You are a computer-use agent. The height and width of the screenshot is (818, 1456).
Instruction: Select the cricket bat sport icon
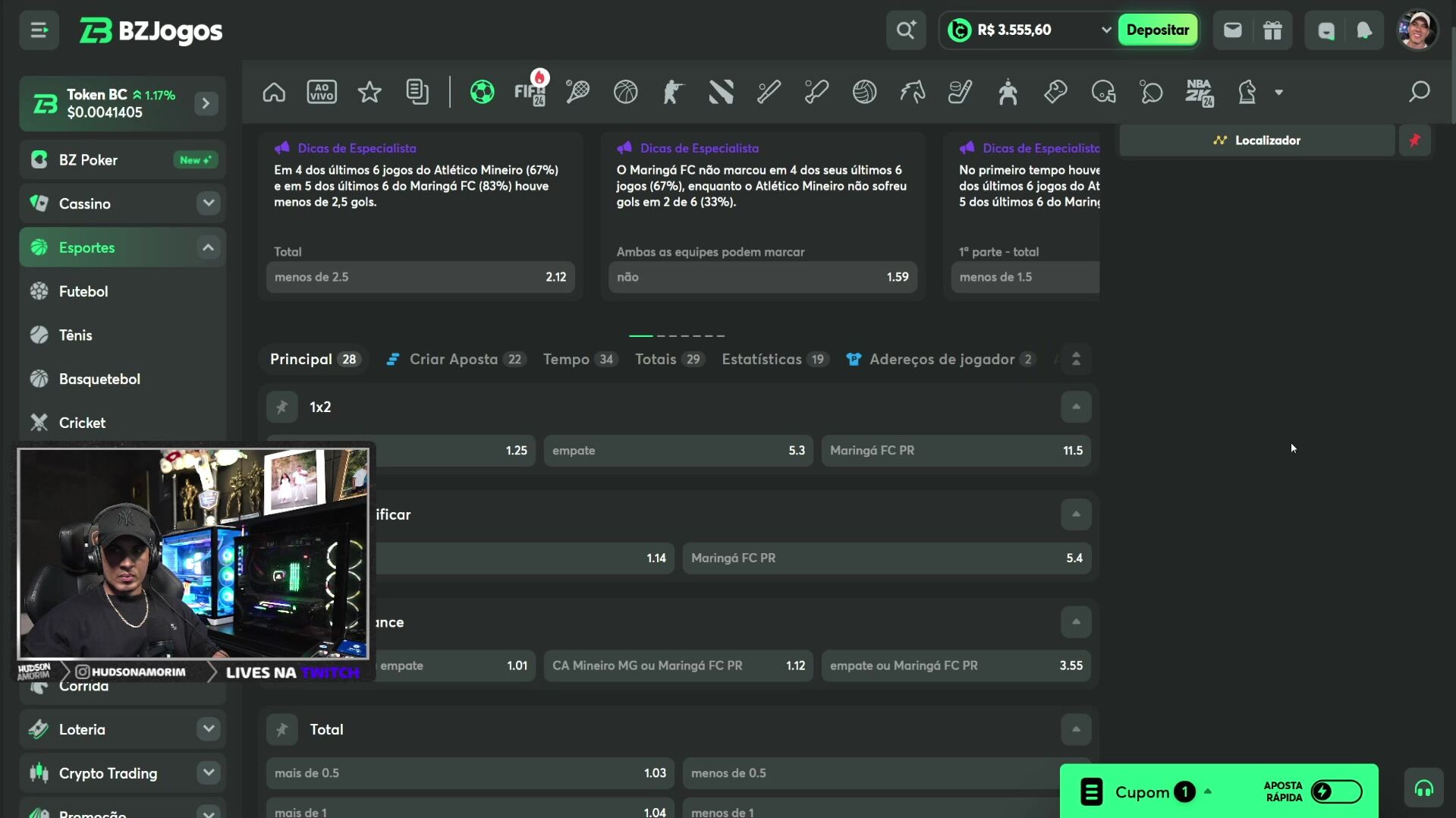click(769, 92)
